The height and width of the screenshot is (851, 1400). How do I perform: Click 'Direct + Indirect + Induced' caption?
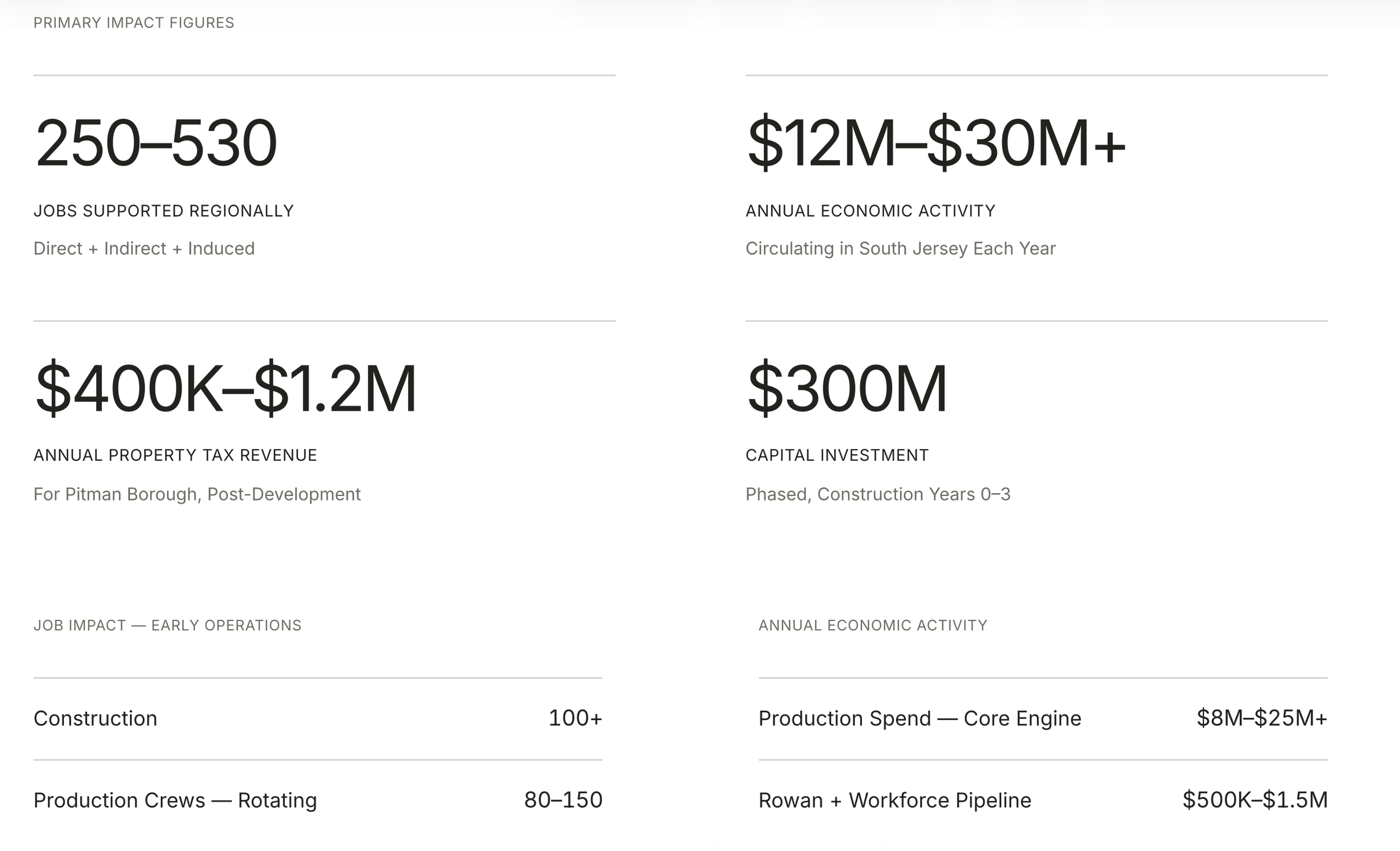pos(144,248)
